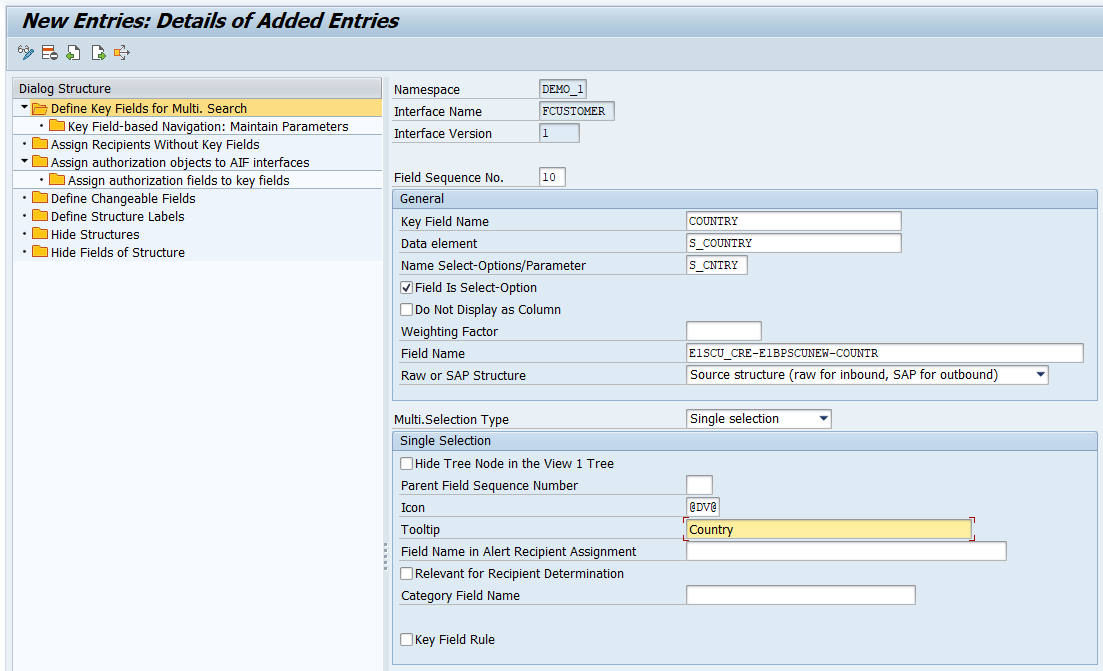Go to the previous entry icon
This screenshot has width=1103, height=671.
(x=73, y=53)
